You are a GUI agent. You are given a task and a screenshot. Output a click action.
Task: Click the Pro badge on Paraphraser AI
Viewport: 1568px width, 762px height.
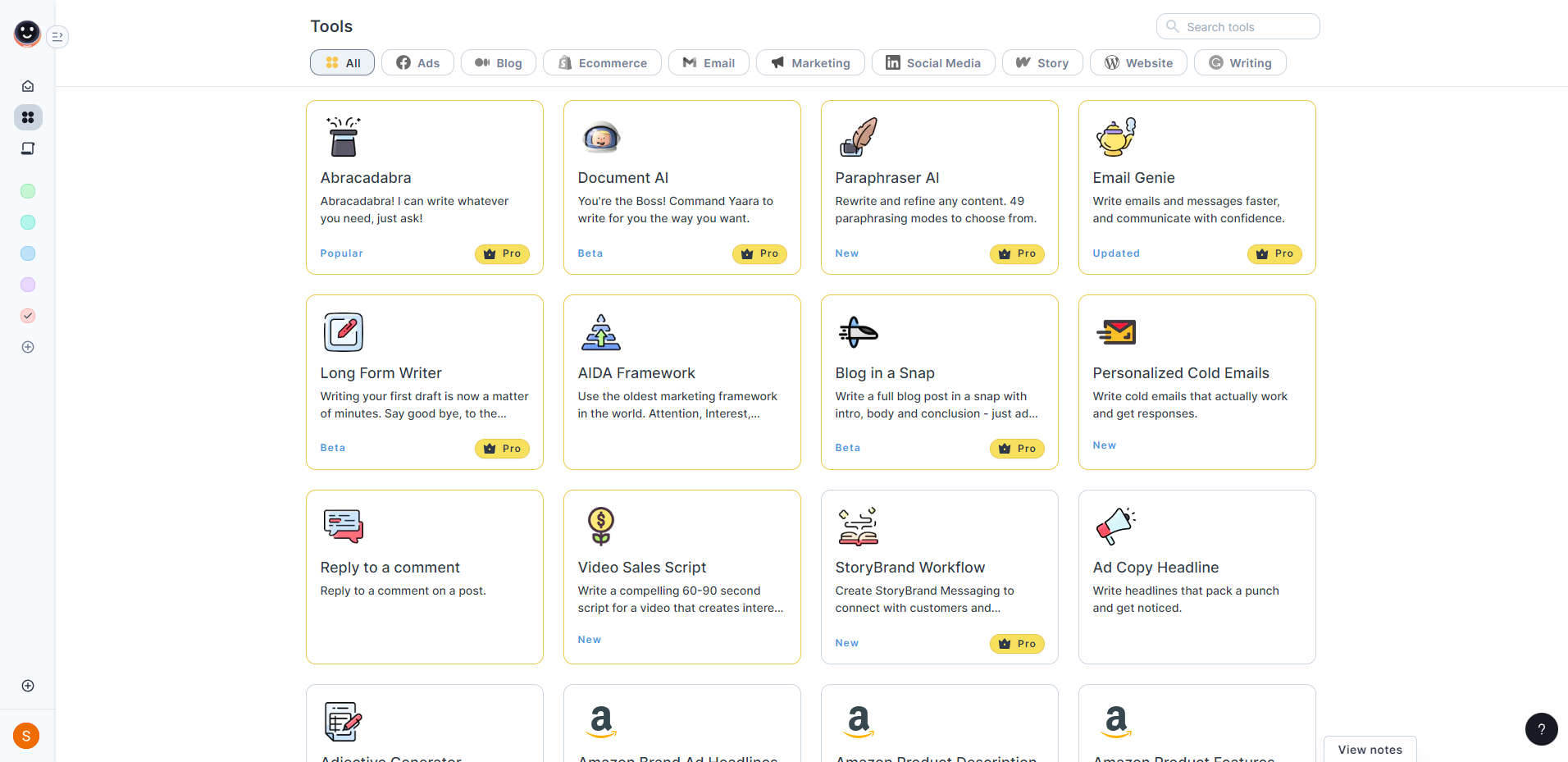tap(1017, 254)
